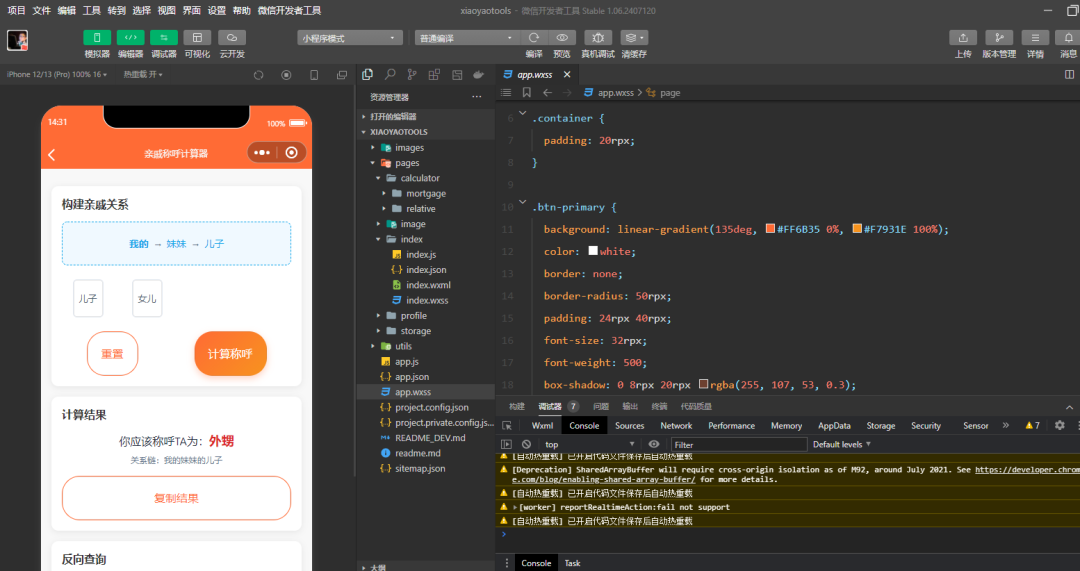1080x571 pixels.
Task: Open the Default levels dropdown
Action: coord(842,444)
